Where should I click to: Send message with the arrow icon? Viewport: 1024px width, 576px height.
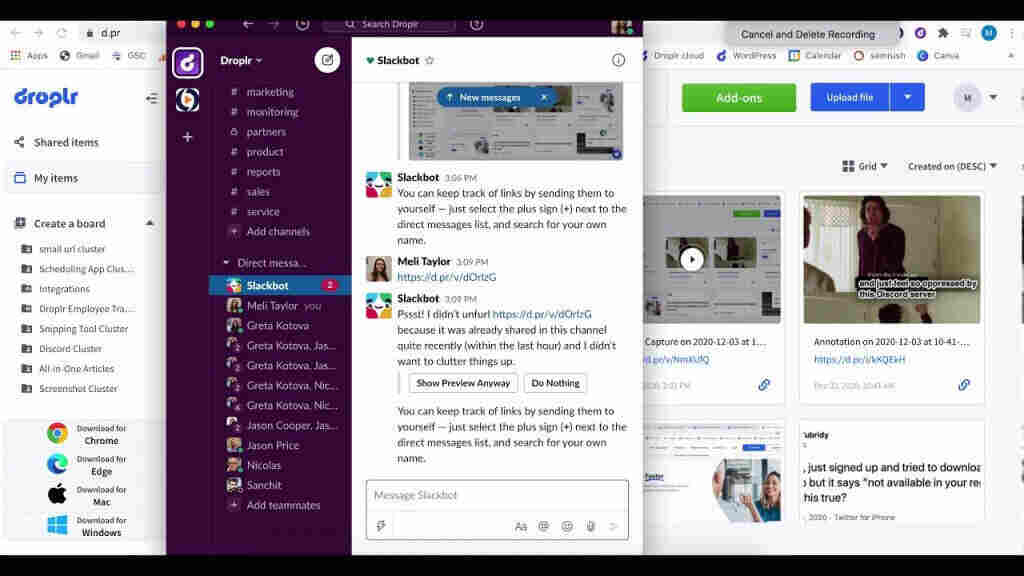(x=613, y=526)
